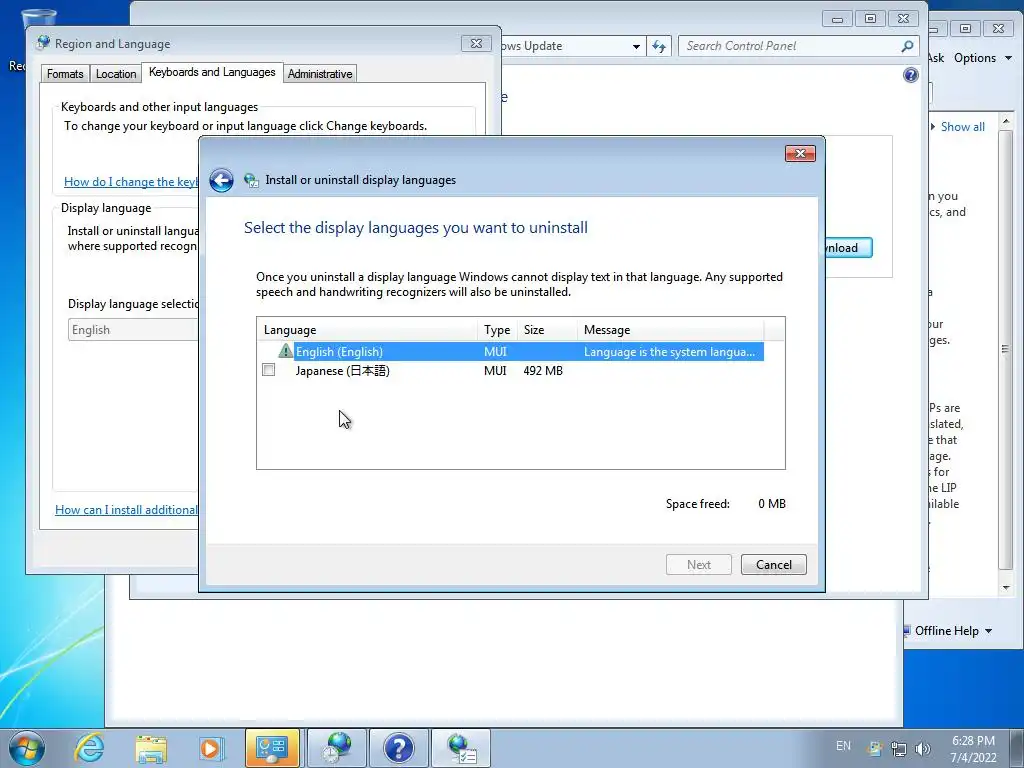Click the Next button

[699, 565]
